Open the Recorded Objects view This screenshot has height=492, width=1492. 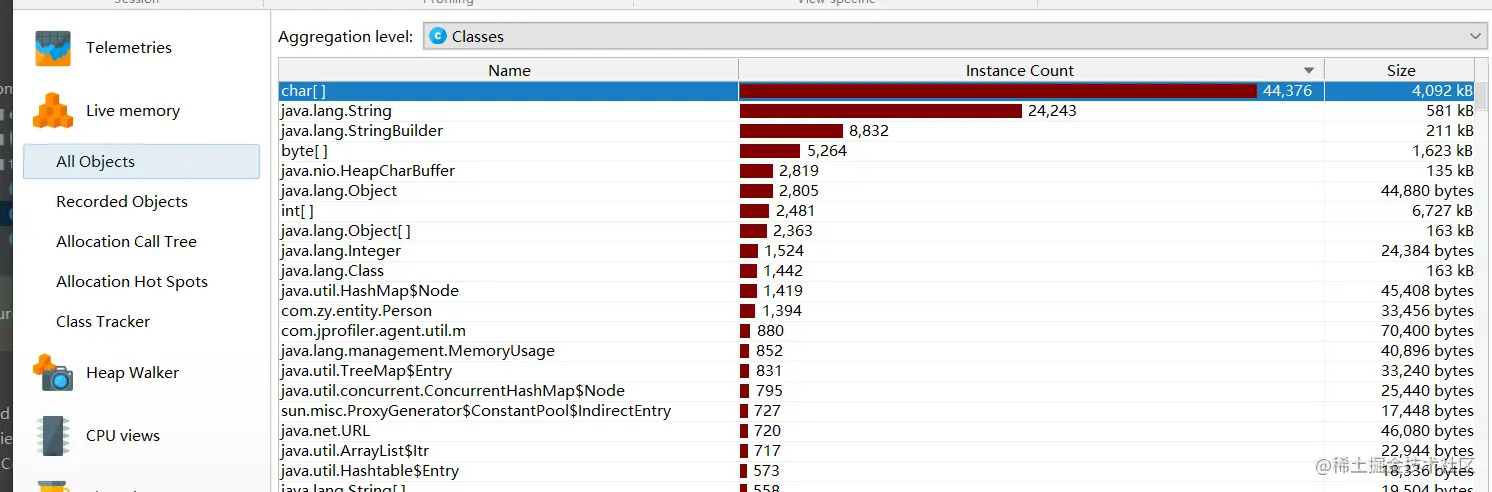(x=122, y=202)
